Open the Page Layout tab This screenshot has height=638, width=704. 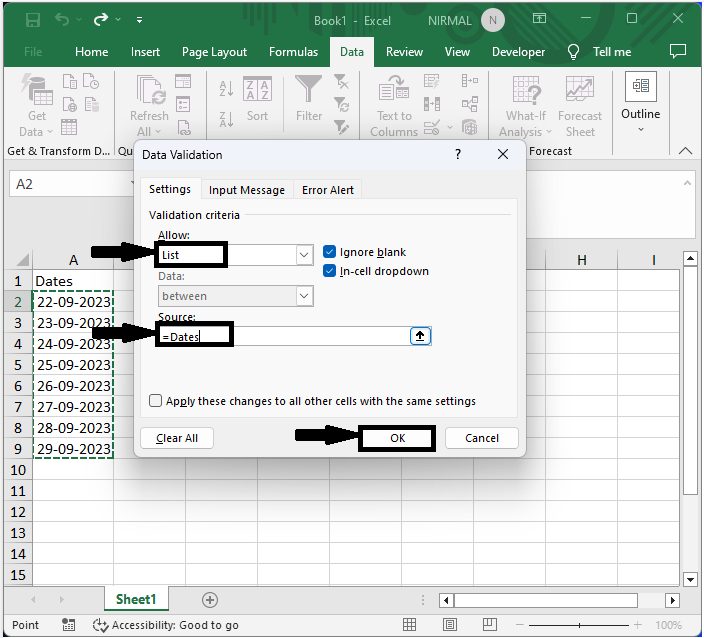pyautogui.click(x=214, y=52)
